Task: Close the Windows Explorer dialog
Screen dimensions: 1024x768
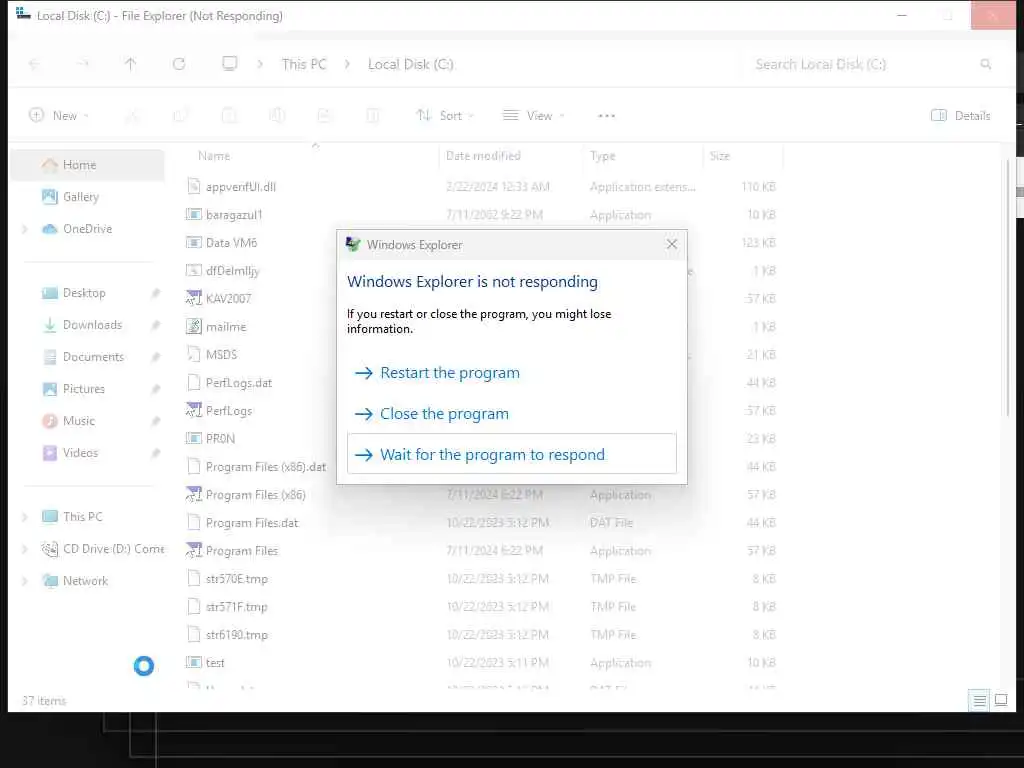Action: tap(671, 244)
